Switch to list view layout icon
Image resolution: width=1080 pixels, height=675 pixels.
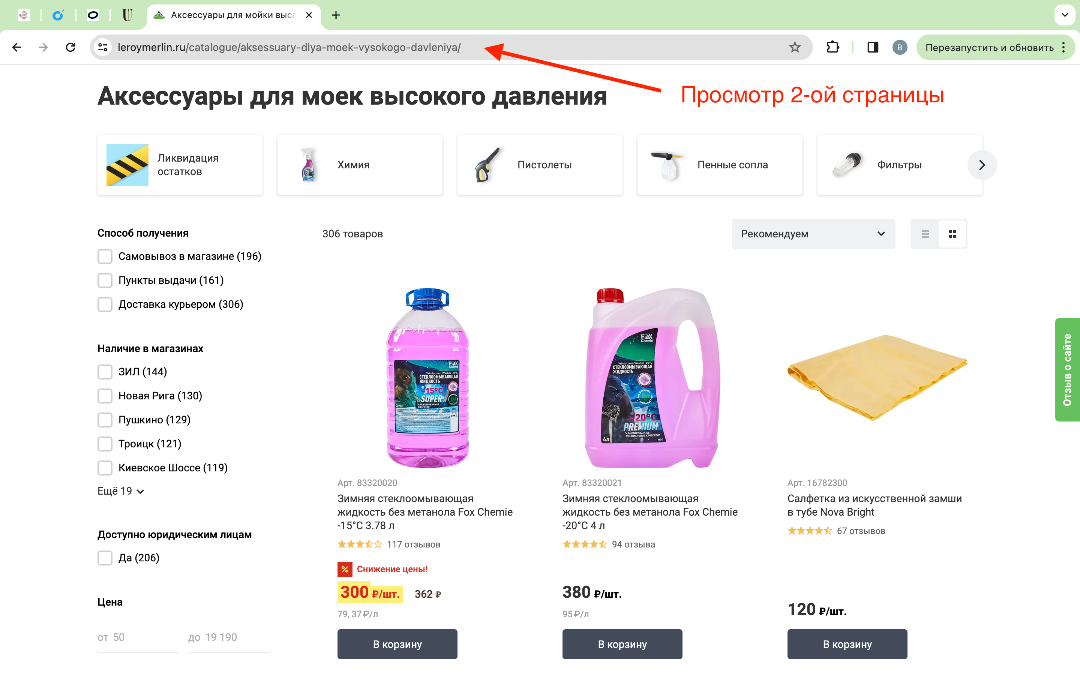tap(925, 234)
